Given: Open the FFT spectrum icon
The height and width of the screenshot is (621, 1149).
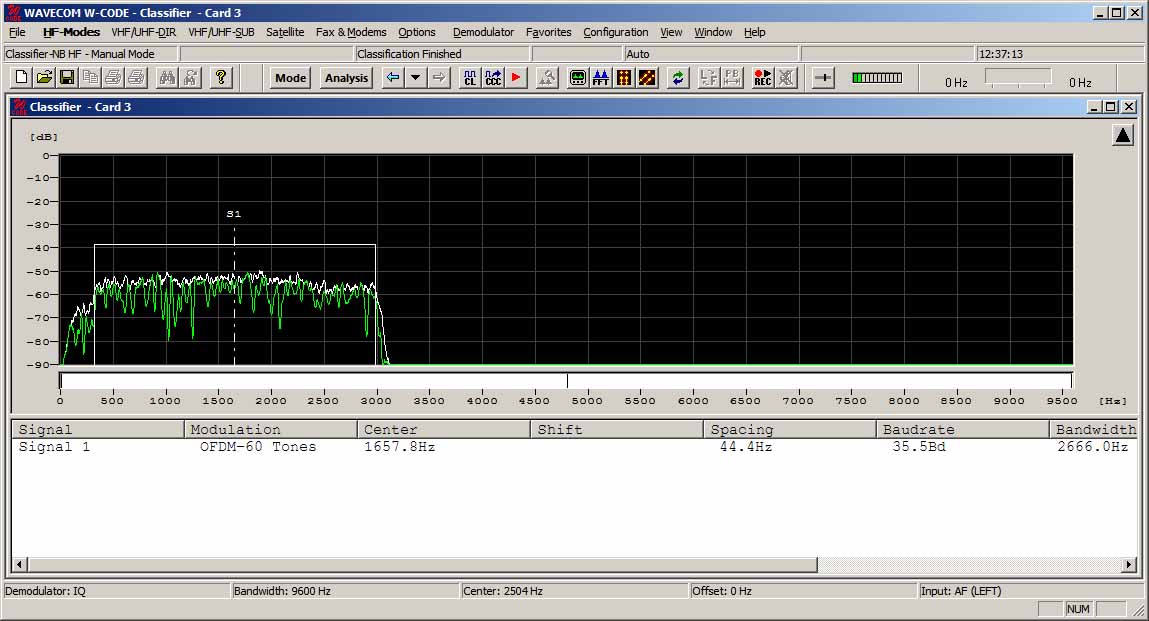Looking at the screenshot, I should click(x=601, y=78).
